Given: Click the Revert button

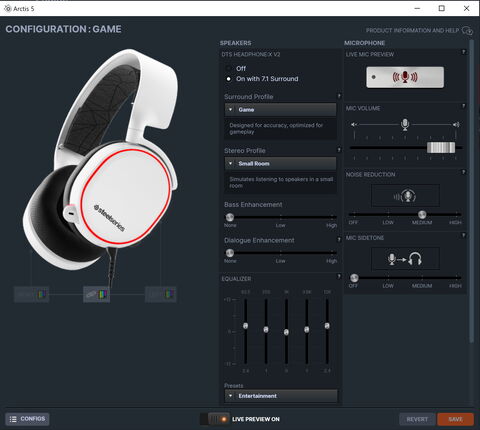Looking at the screenshot, I should click(x=417, y=419).
